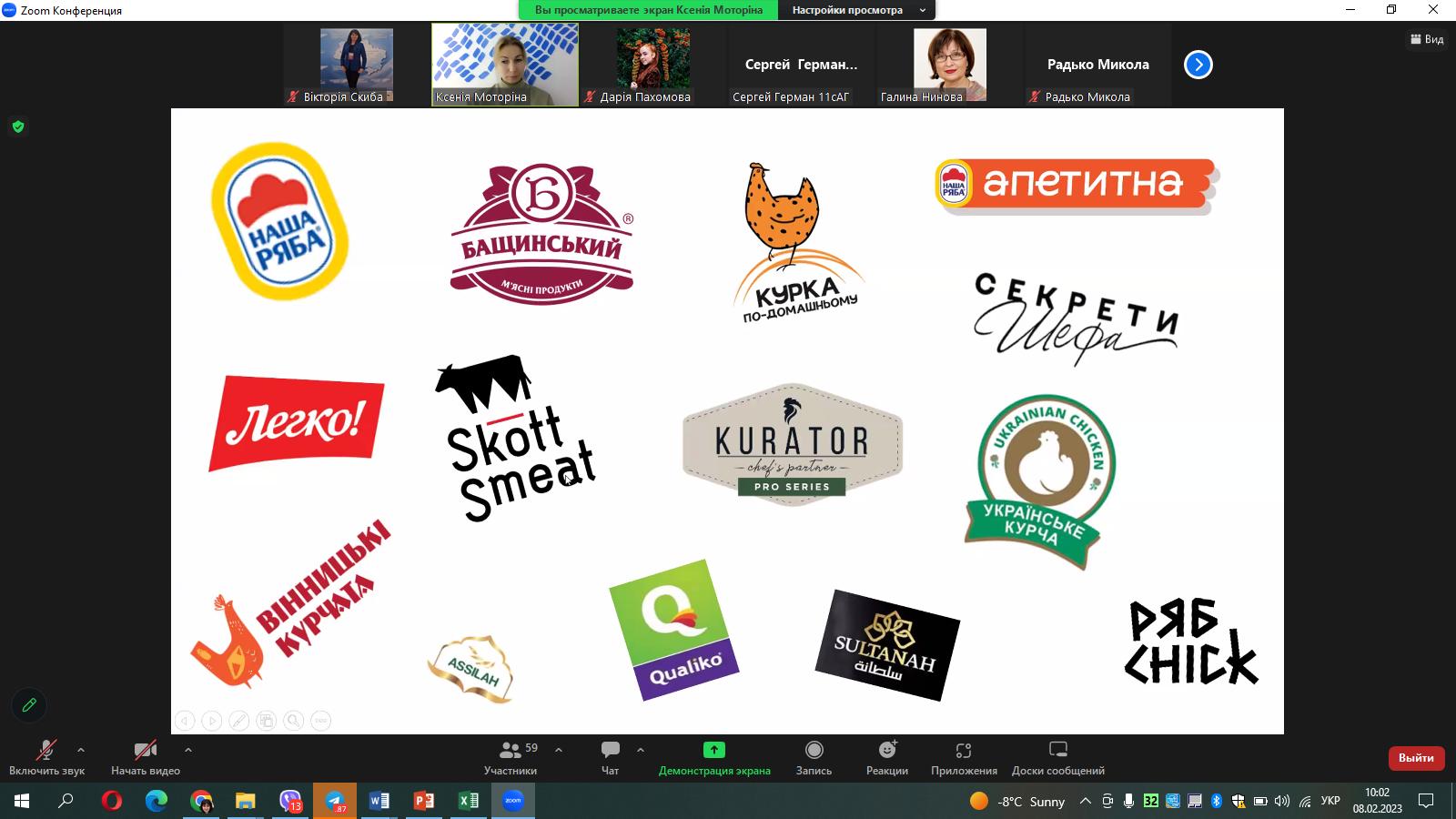Switch to Excel in the taskbar
Viewport: 1456px width, 819px height.
pyautogui.click(x=469, y=801)
